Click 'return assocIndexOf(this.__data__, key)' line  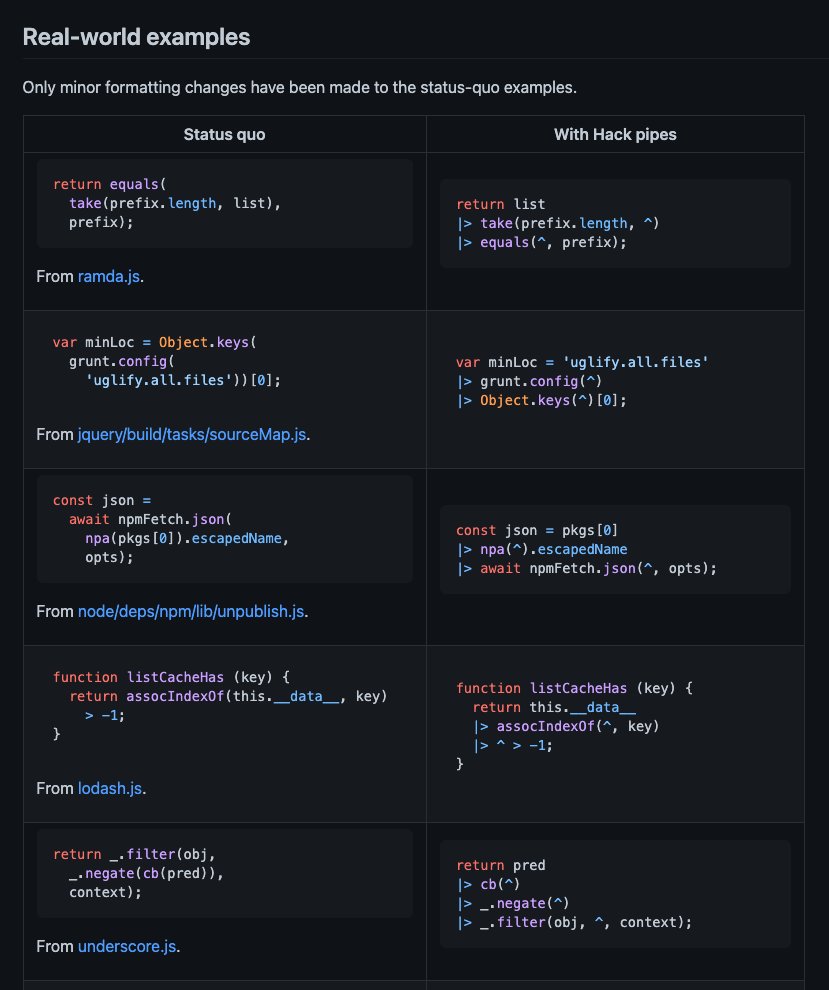[x=228, y=696]
